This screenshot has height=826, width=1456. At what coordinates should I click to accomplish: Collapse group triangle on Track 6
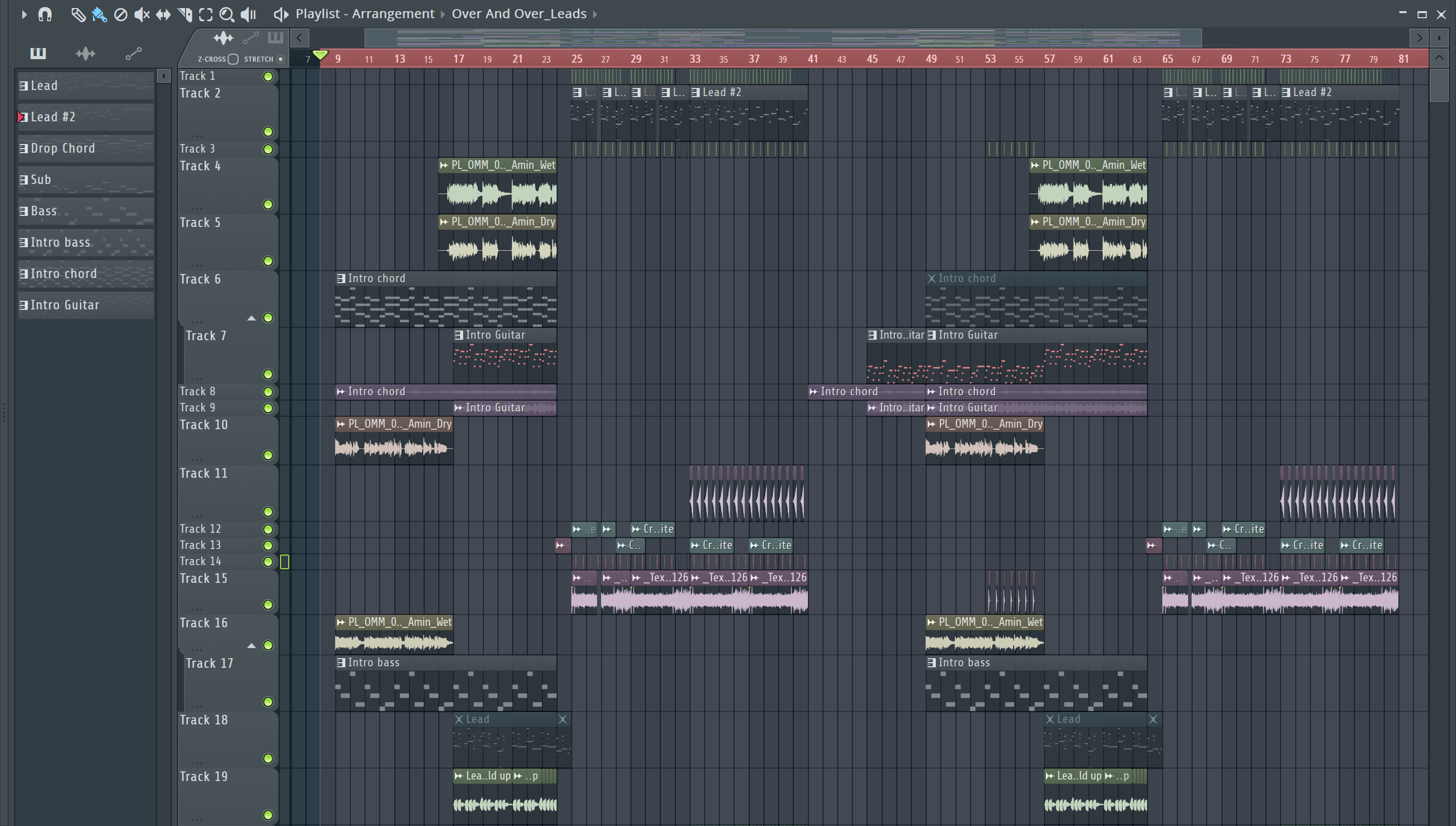[251, 318]
